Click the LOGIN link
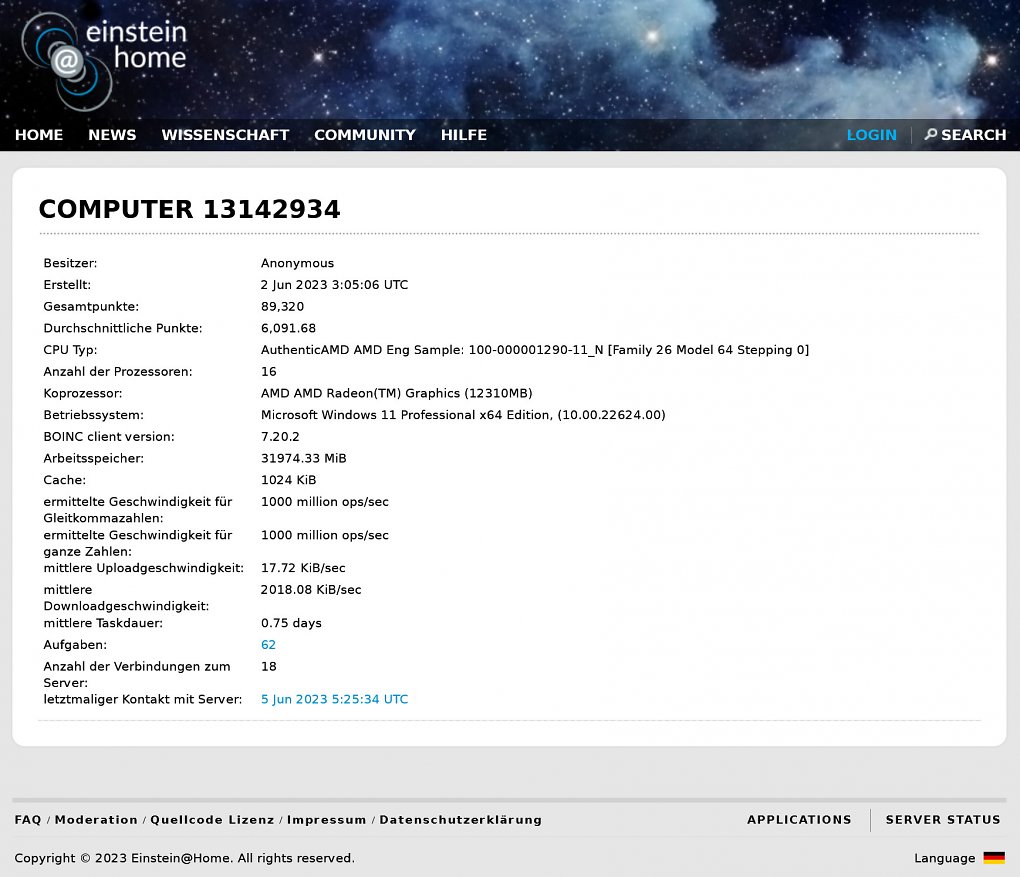Image resolution: width=1020 pixels, height=877 pixels. [x=872, y=135]
